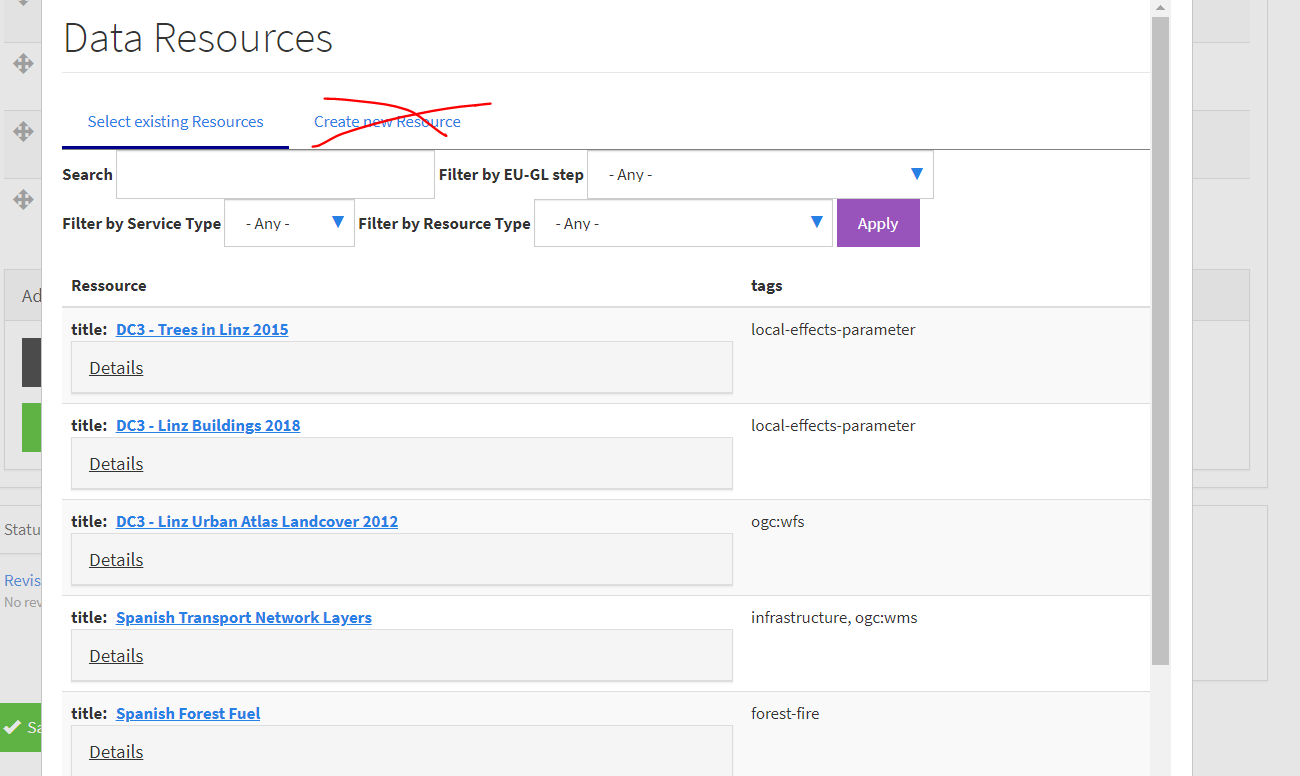
Task: Open the 'Filter by Resource Type' dropdown
Action: click(683, 222)
